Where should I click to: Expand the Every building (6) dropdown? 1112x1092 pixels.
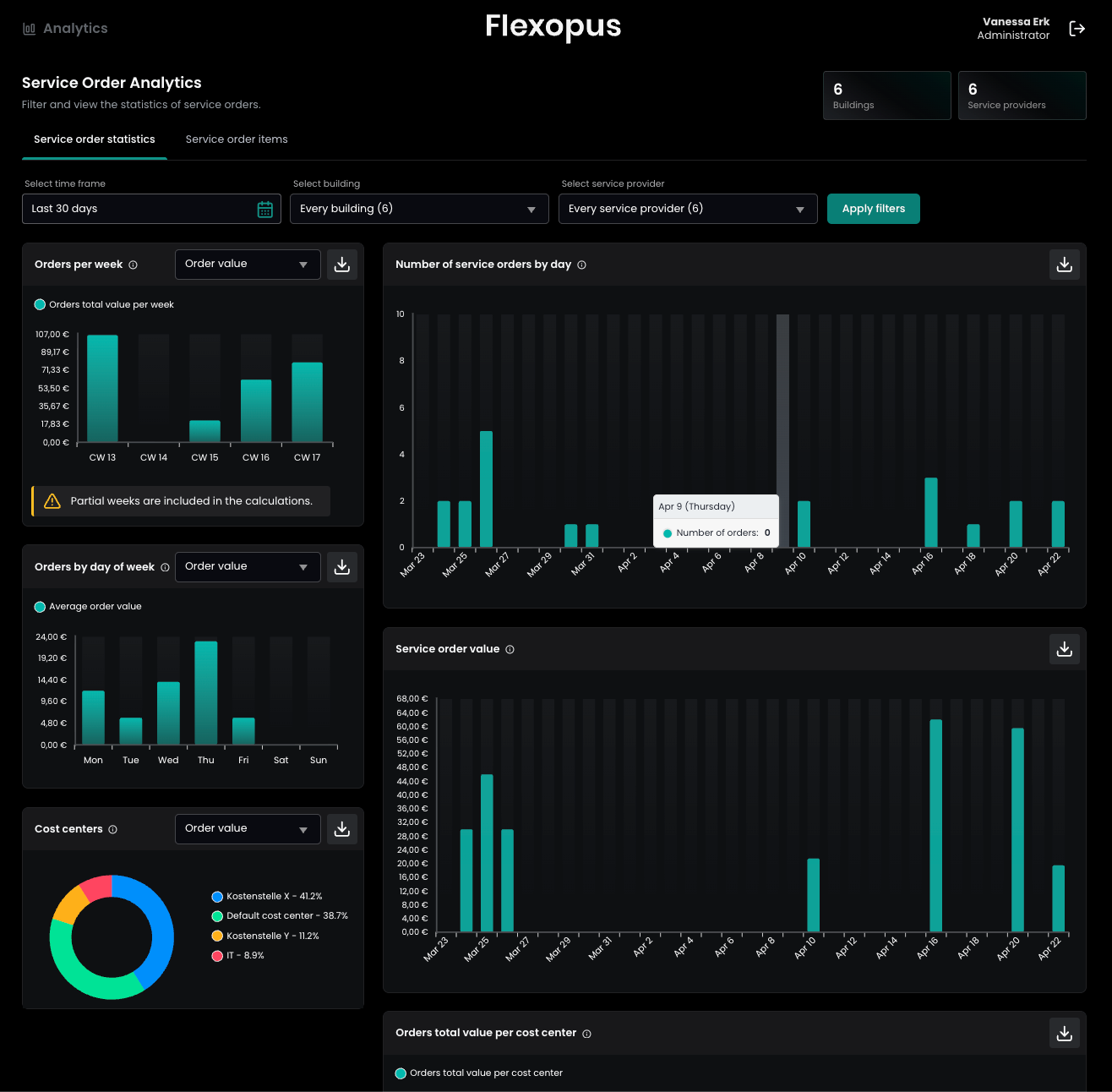pos(419,209)
